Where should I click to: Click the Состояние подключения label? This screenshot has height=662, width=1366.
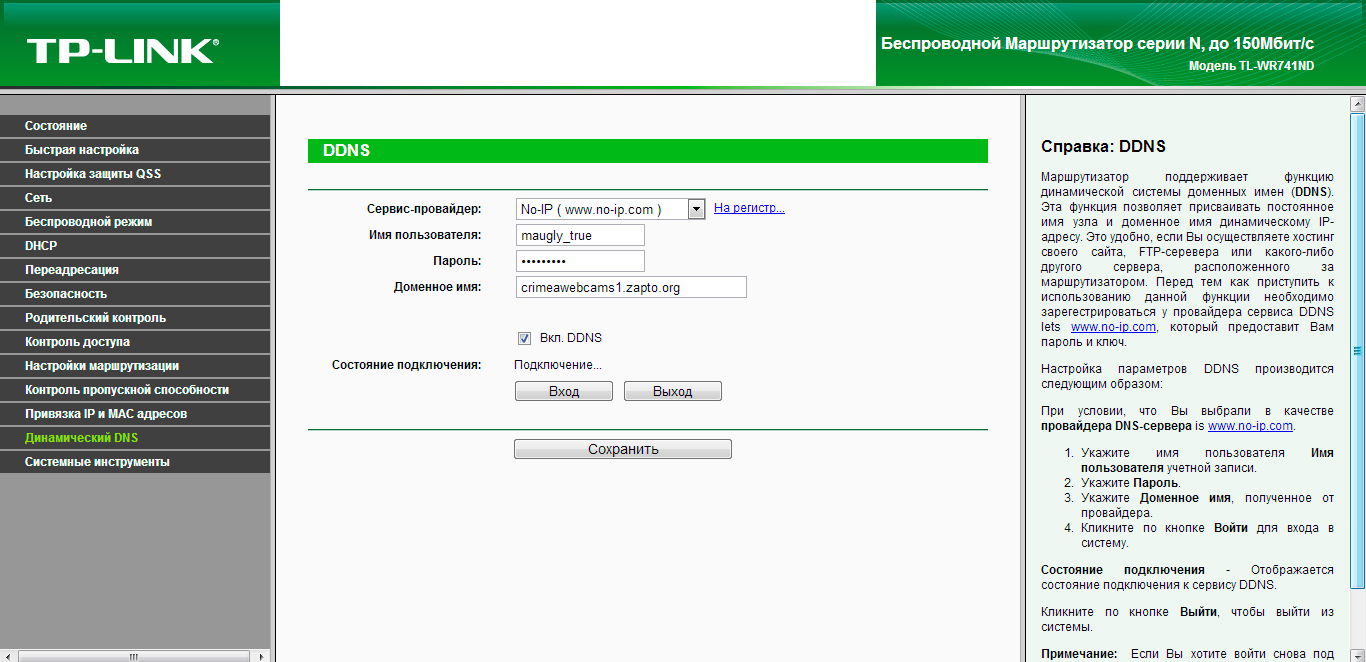(407, 365)
